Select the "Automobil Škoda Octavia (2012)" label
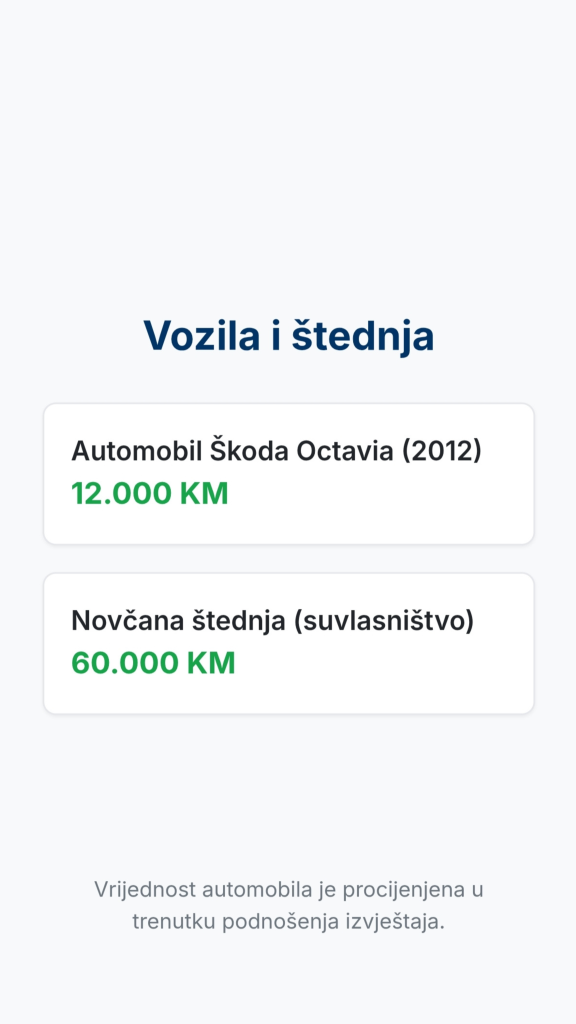This screenshot has height=1024, width=576. (276, 451)
